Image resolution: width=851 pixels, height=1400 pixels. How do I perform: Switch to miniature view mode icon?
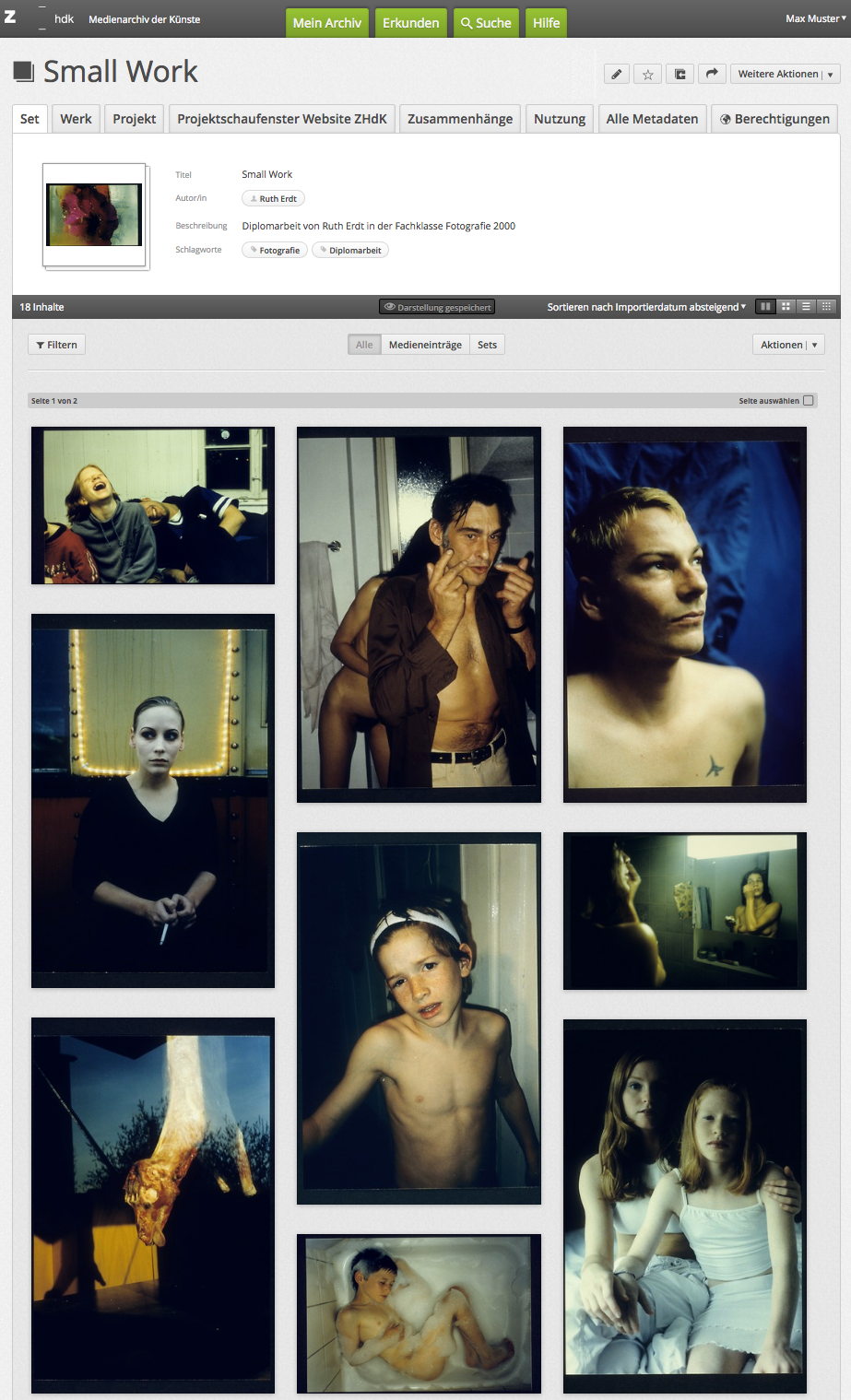pos(827,307)
